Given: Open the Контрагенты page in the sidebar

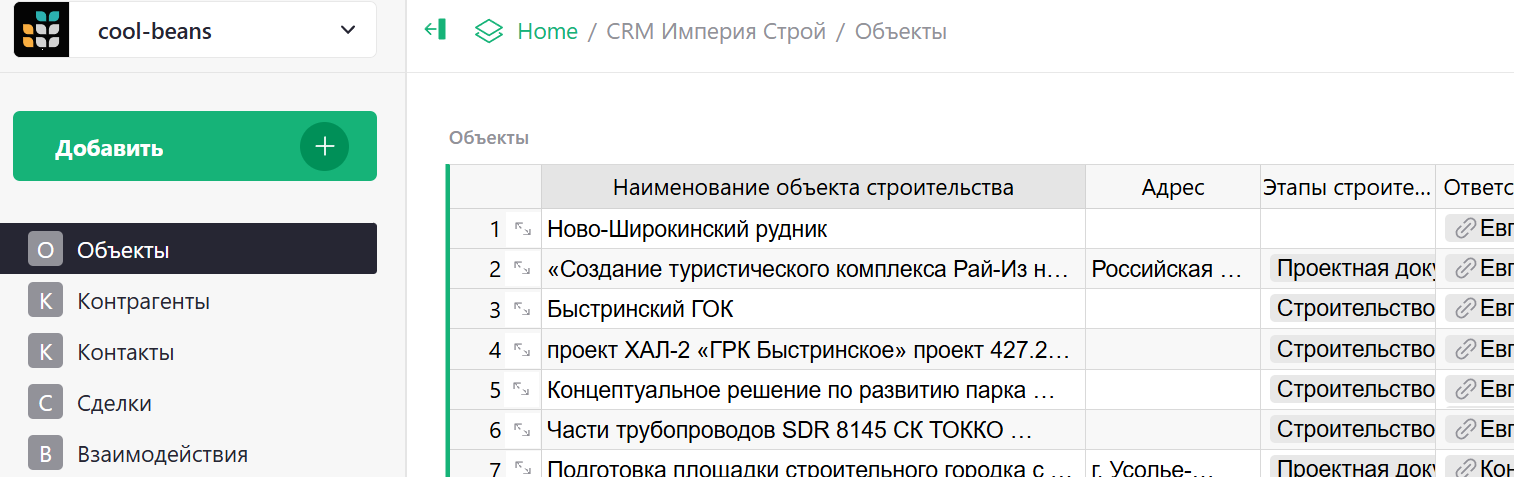Looking at the screenshot, I should (x=143, y=301).
